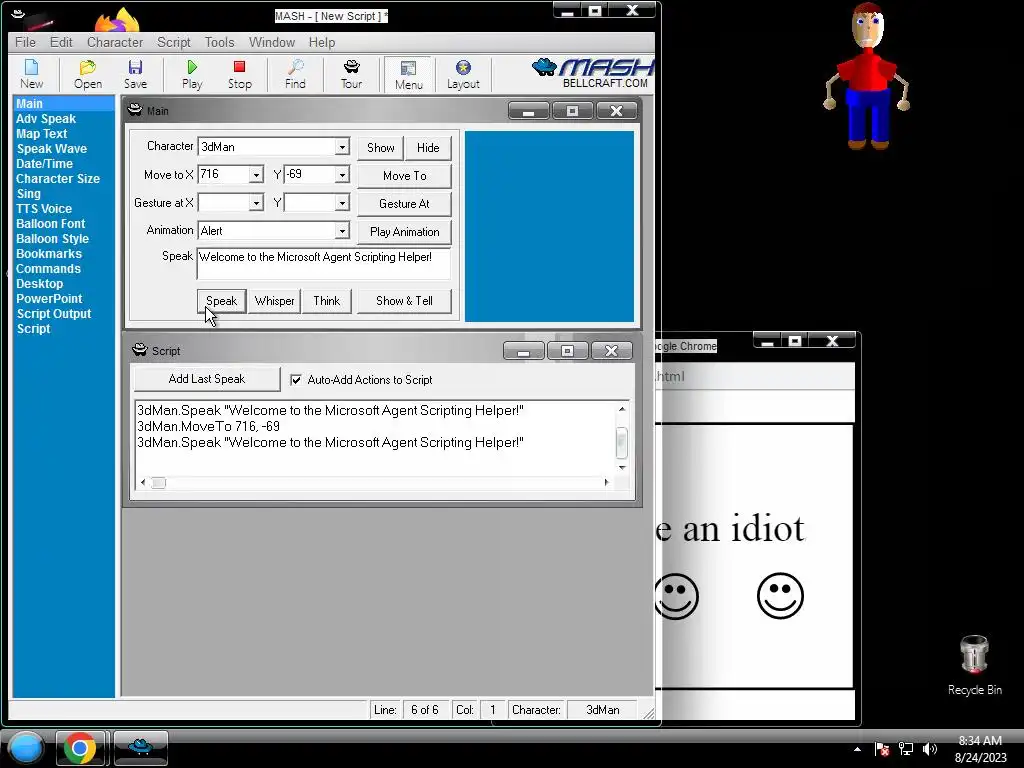Start the Tour from the toolbar
Viewport: 1024px width, 768px height.
pos(351,74)
